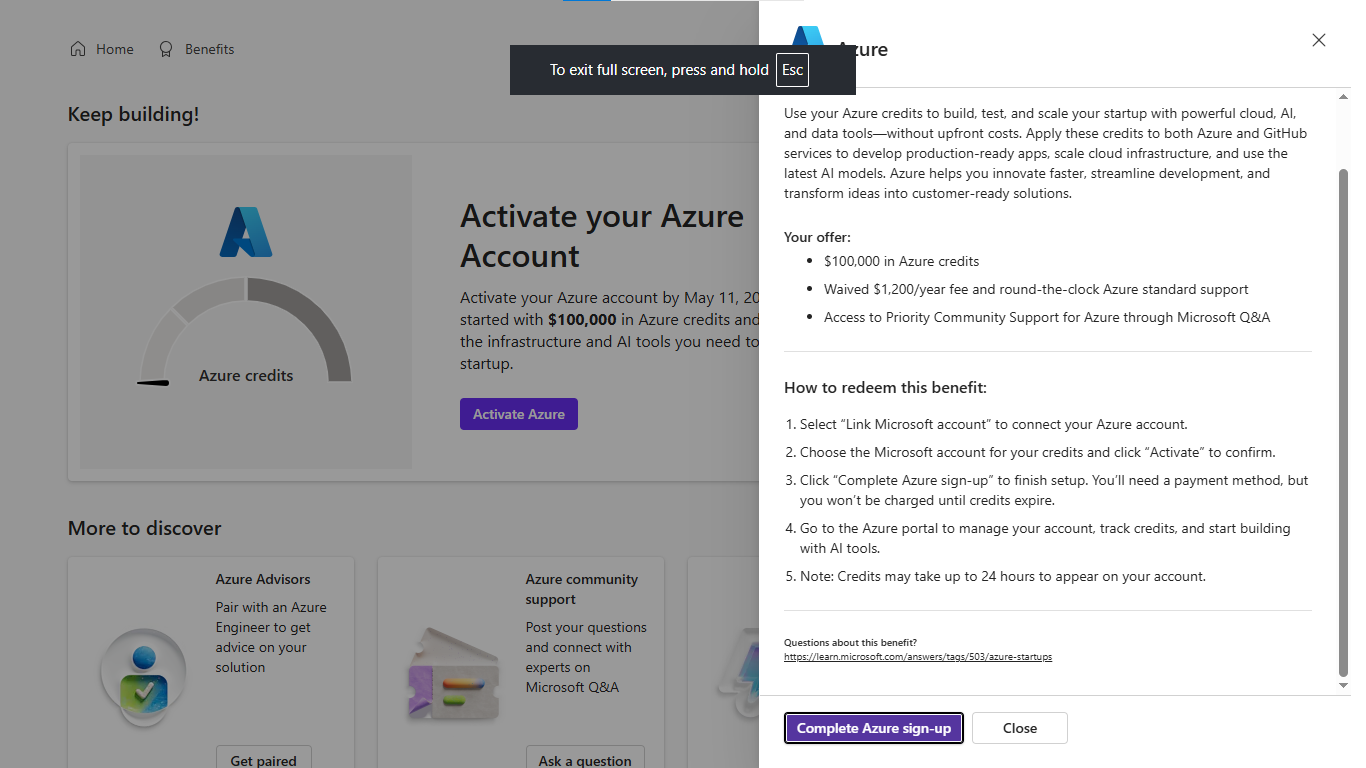Image resolution: width=1366 pixels, height=768 pixels.
Task: Click the panel scrollbar down arrow
Action: (x=1343, y=685)
